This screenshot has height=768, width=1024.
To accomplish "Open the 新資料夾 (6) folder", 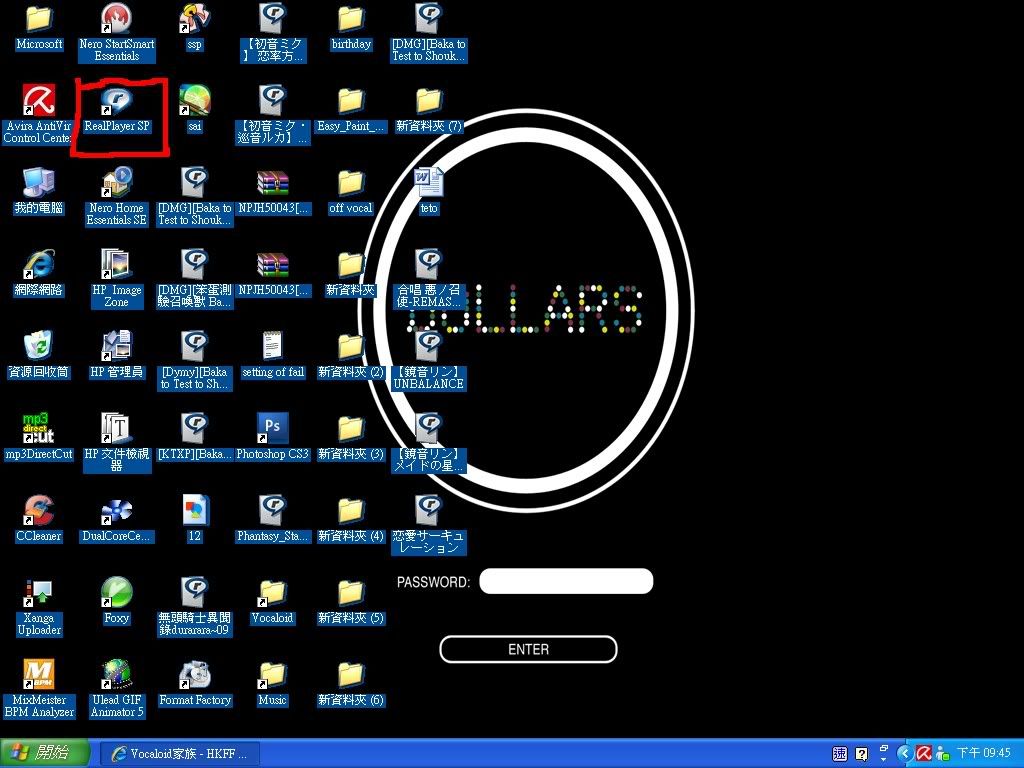I will [x=351, y=683].
